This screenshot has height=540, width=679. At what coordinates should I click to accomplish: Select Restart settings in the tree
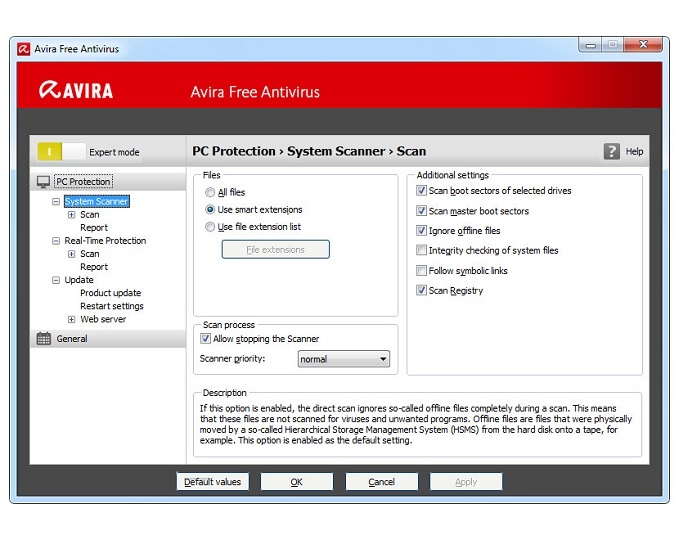[x=111, y=306]
